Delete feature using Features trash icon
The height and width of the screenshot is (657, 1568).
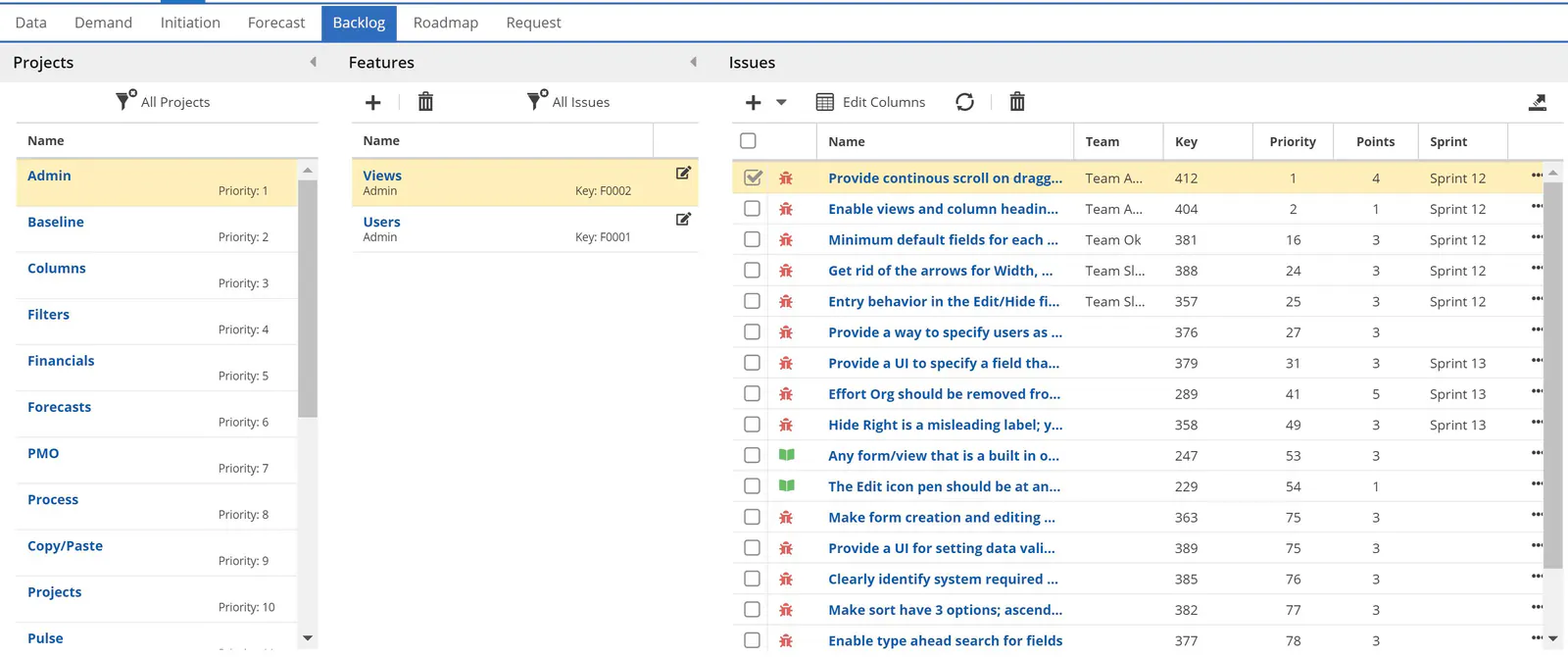pyautogui.click(x=425, y=102)
